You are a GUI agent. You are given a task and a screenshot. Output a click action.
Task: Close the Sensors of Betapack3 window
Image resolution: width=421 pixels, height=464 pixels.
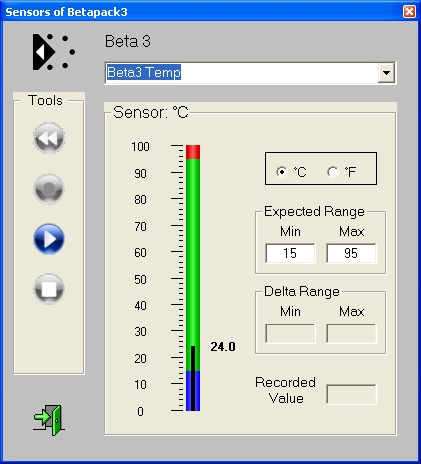409,12
